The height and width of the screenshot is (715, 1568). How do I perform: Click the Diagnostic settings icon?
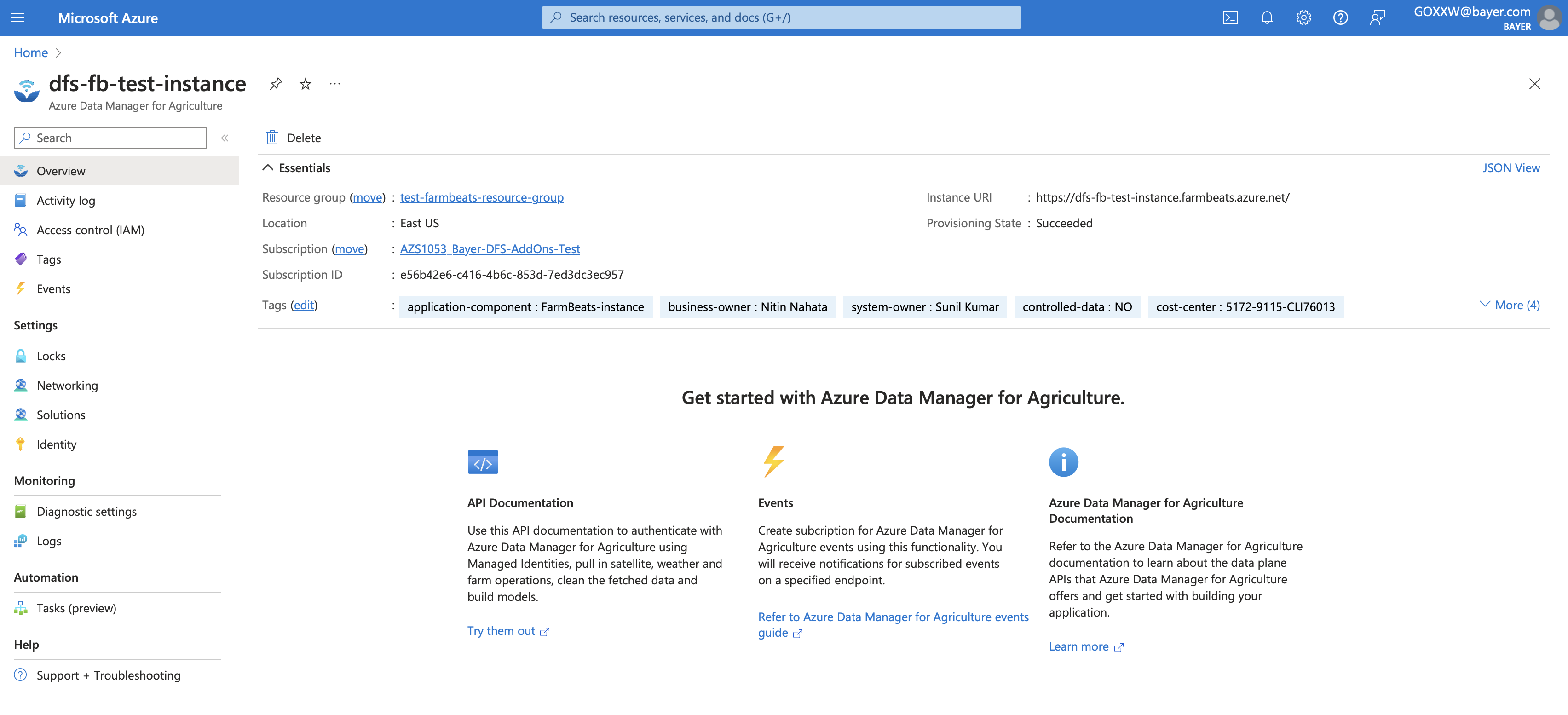pyautogui.click(x=21, y=511)
